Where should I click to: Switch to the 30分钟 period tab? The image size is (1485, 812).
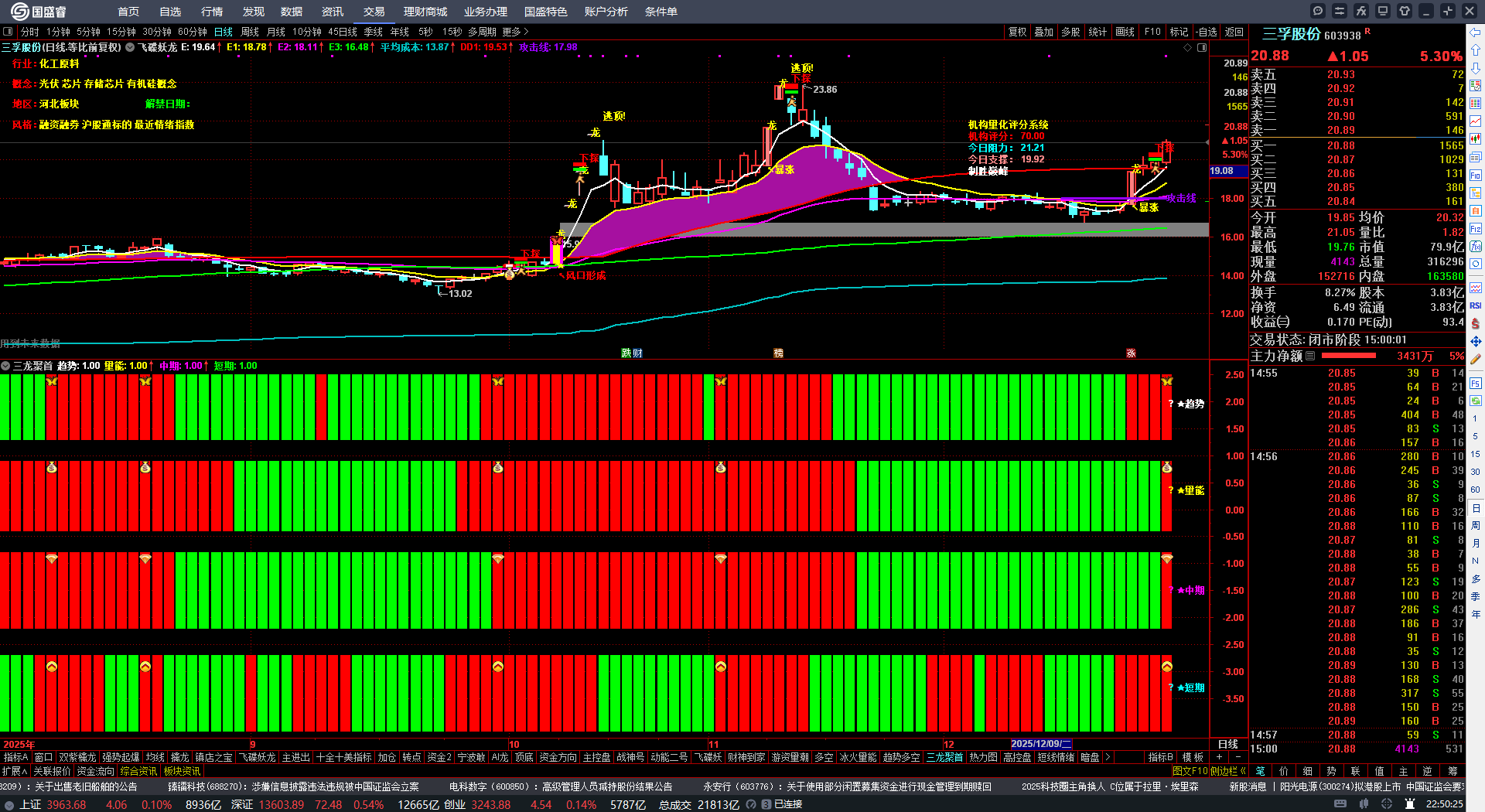157,32
